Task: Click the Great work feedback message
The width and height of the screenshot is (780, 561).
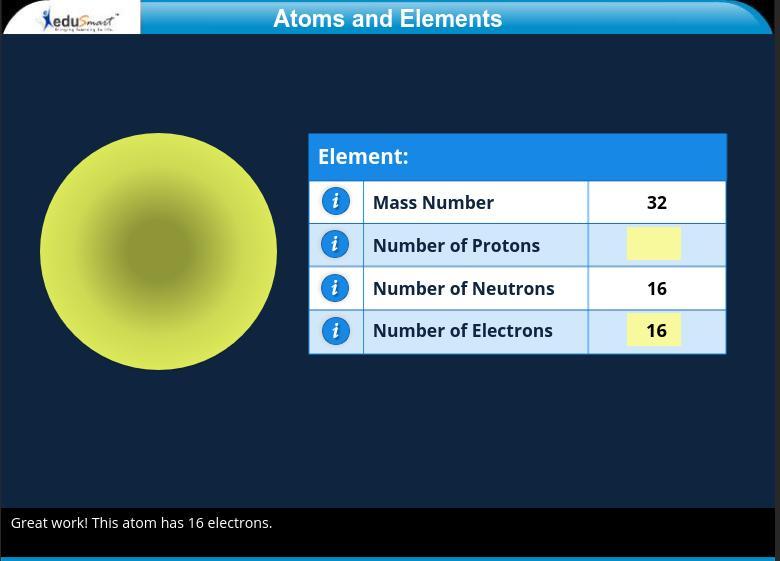Action: point(141,523)
